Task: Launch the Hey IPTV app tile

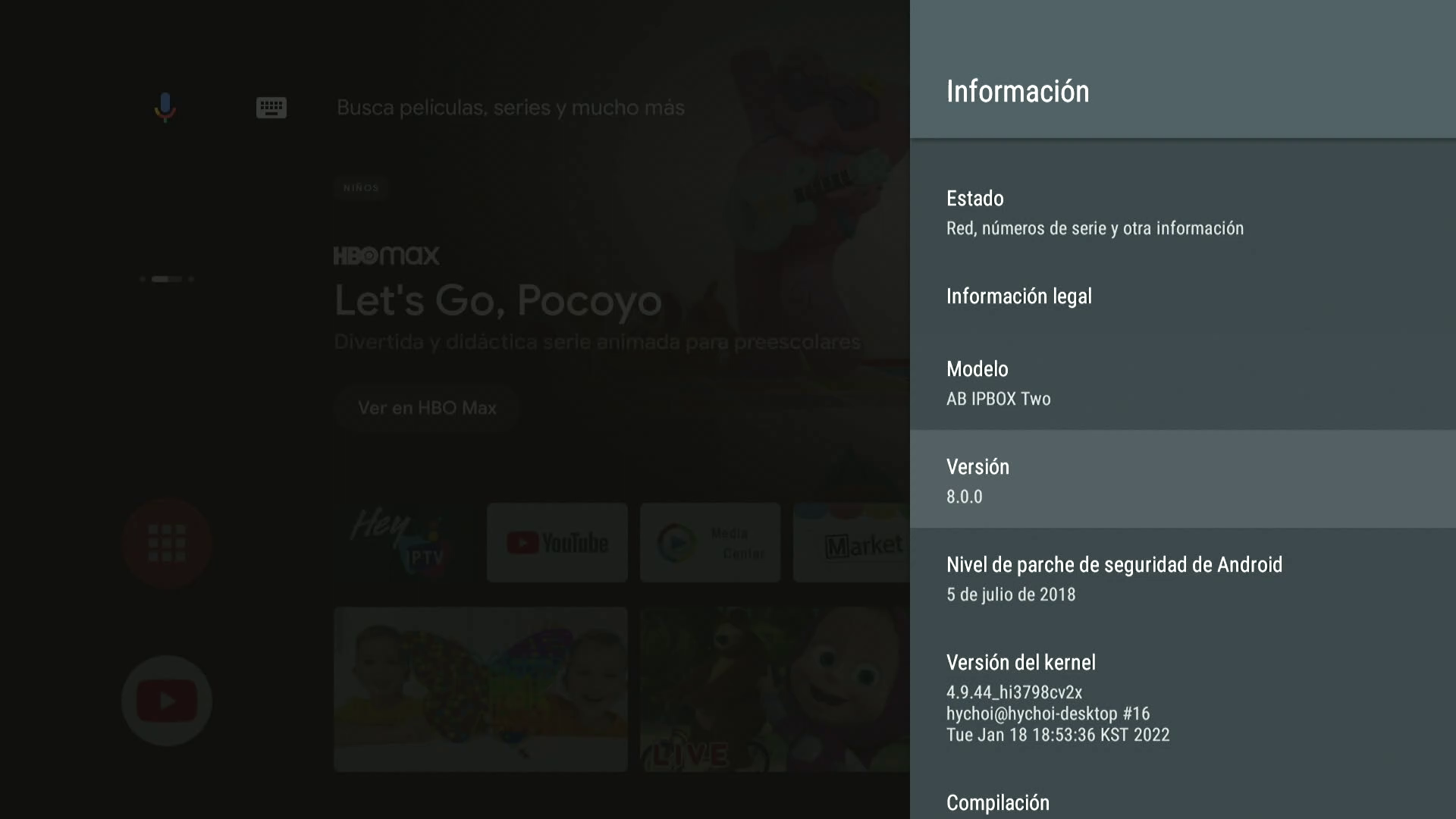Action: (x=402, y=543)
